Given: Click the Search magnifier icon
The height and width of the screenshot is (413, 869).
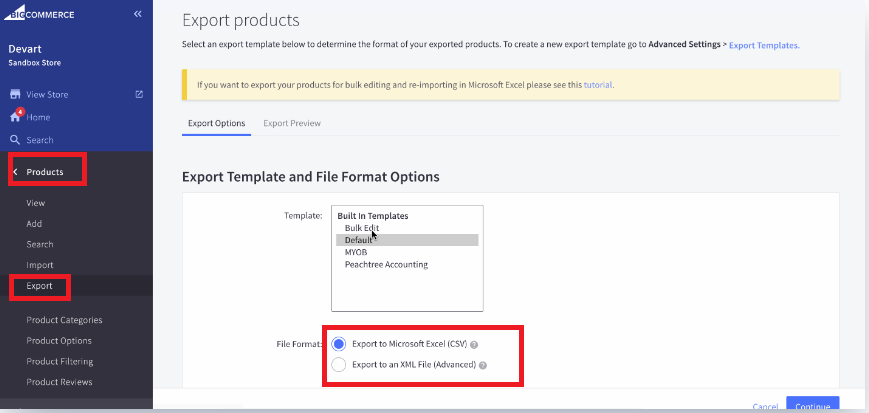Looking at the screenshot, I should tap(15, 140).
